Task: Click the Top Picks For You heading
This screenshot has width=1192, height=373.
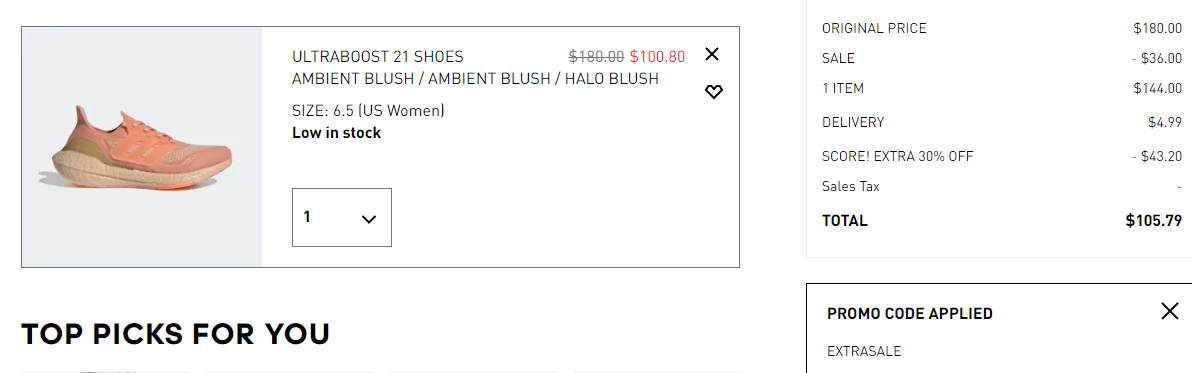Action: pos(176,334)
